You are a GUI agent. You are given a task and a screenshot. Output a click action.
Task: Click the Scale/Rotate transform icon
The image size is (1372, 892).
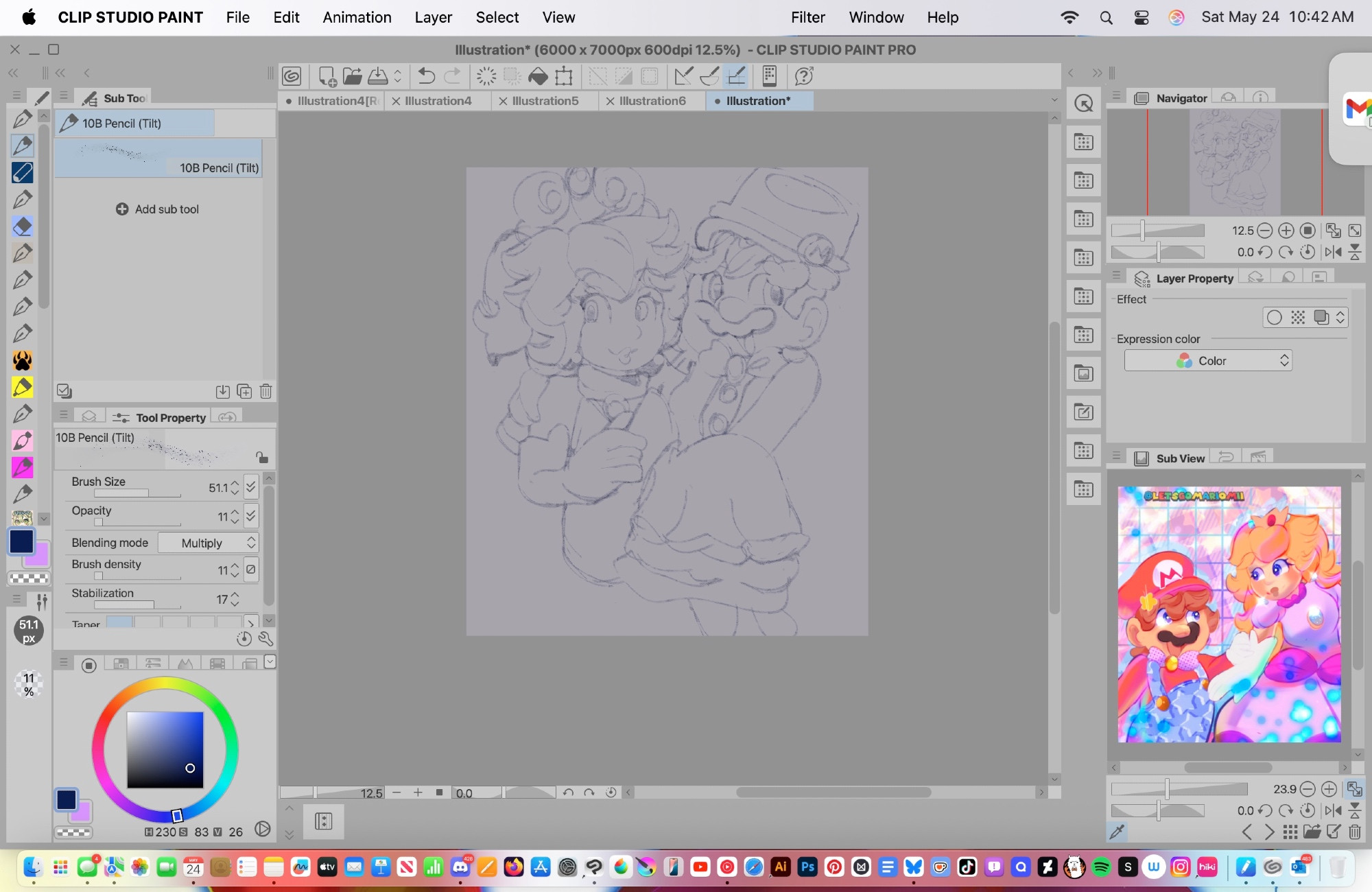[x=564, y=76]
